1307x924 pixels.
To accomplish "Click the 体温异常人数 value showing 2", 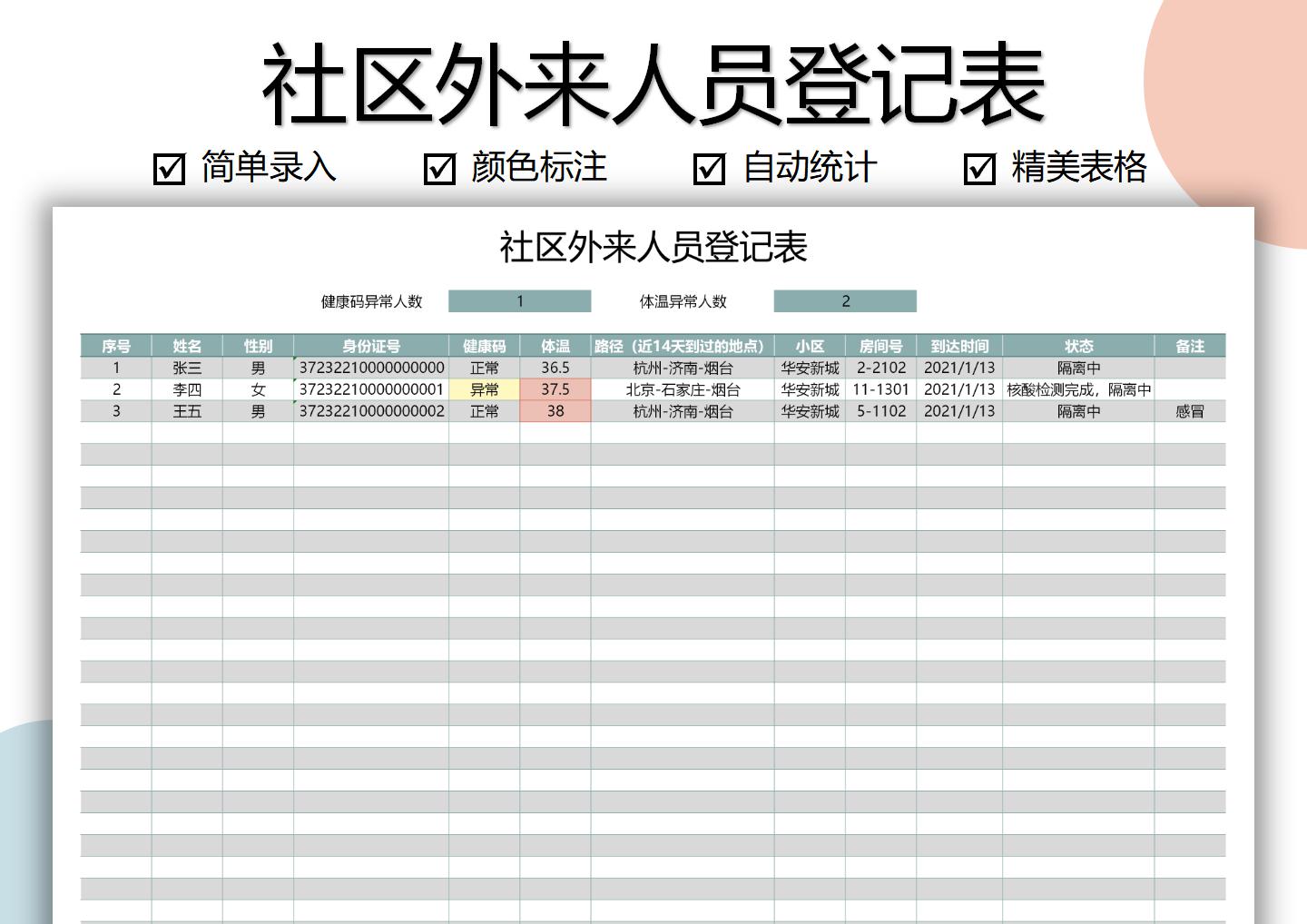I will 844,300.
